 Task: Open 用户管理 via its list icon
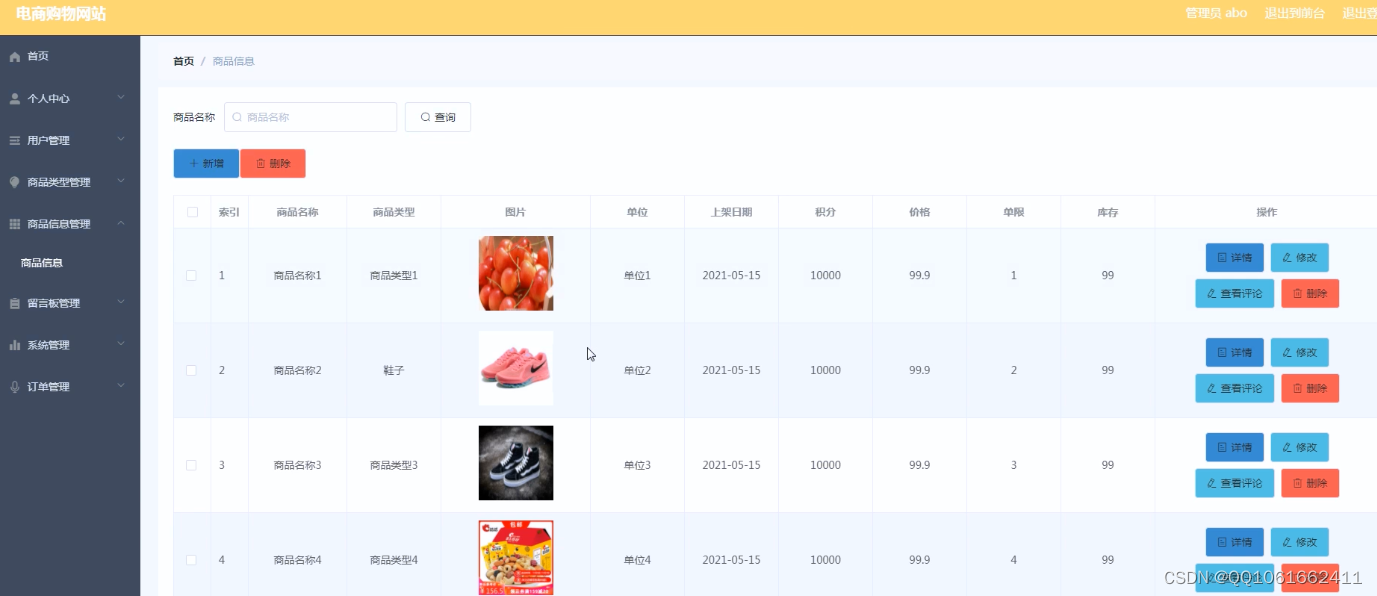pos(12,140)
